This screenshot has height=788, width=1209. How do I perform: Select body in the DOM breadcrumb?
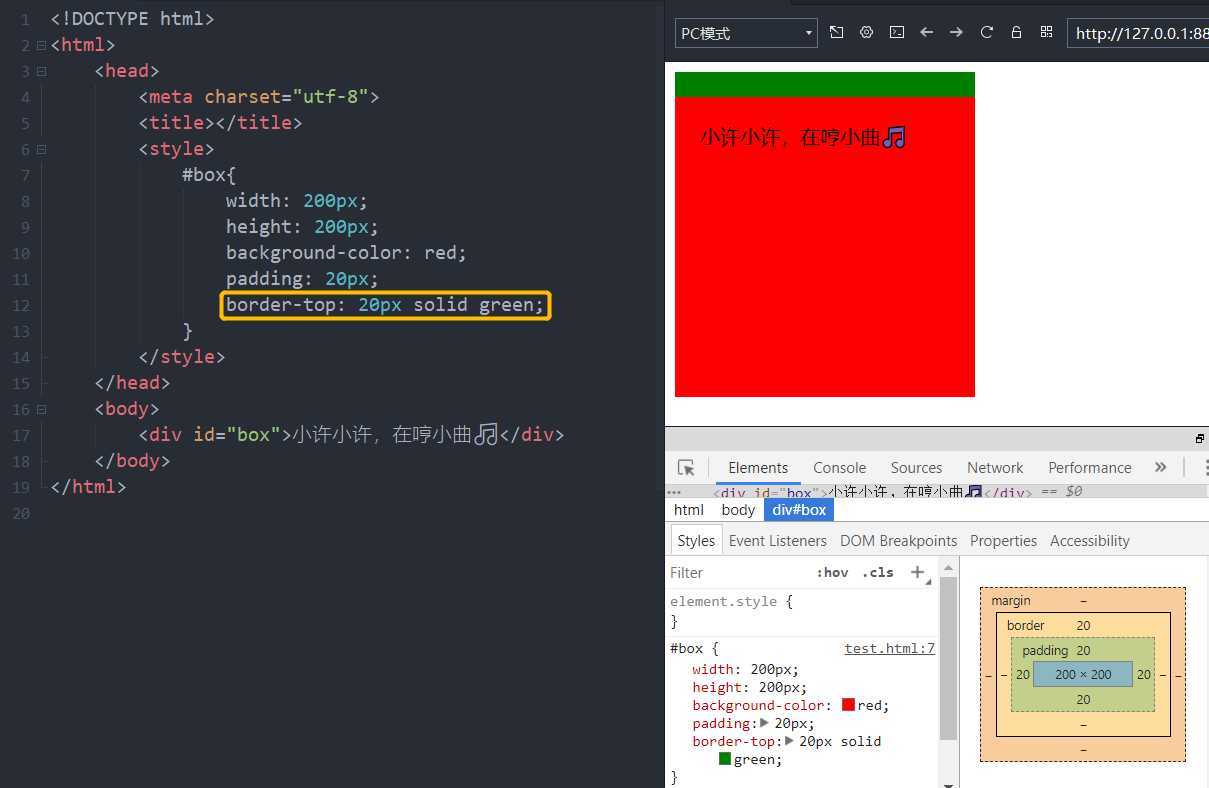click(x=738, y=510)
